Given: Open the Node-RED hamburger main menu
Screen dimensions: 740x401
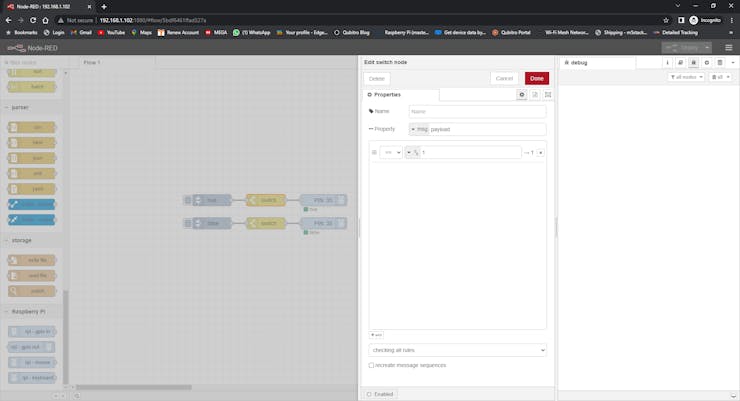Looking at the screenshot, I should click(727, 47).
